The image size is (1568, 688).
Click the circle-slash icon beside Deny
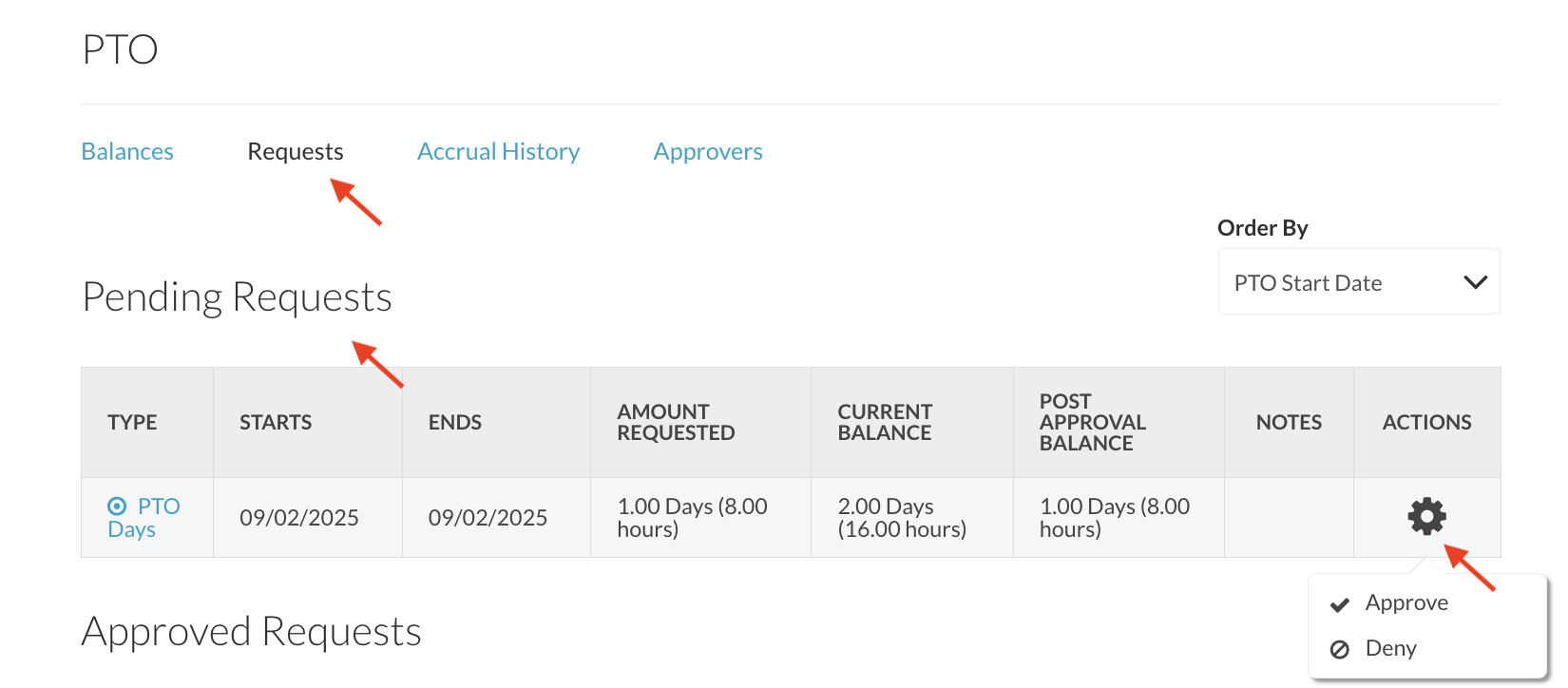(x=1340, y=650)
